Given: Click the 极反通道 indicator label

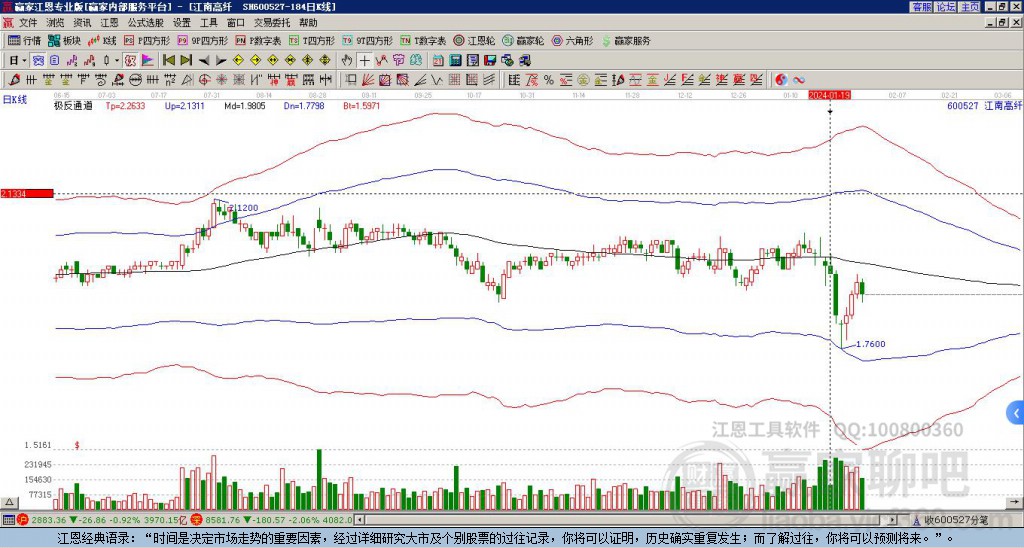Looking at the screenshot, I should click(x=73, y=105).
